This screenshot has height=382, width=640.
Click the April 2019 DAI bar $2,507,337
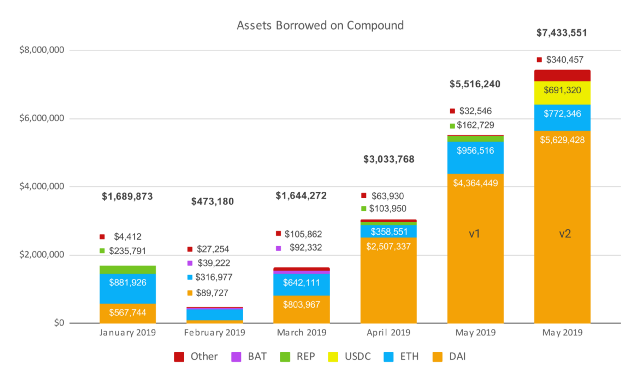(x=389, y=280)
